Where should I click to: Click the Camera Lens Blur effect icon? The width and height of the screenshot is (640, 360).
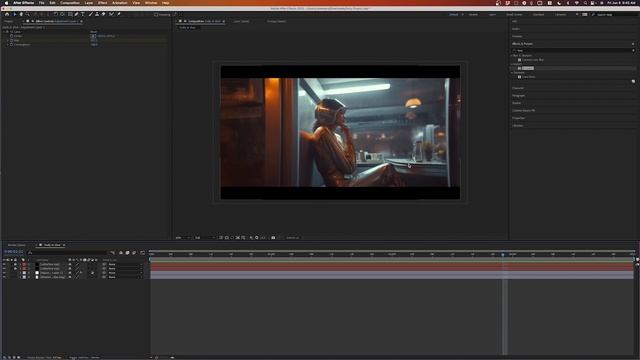[519, 60]
